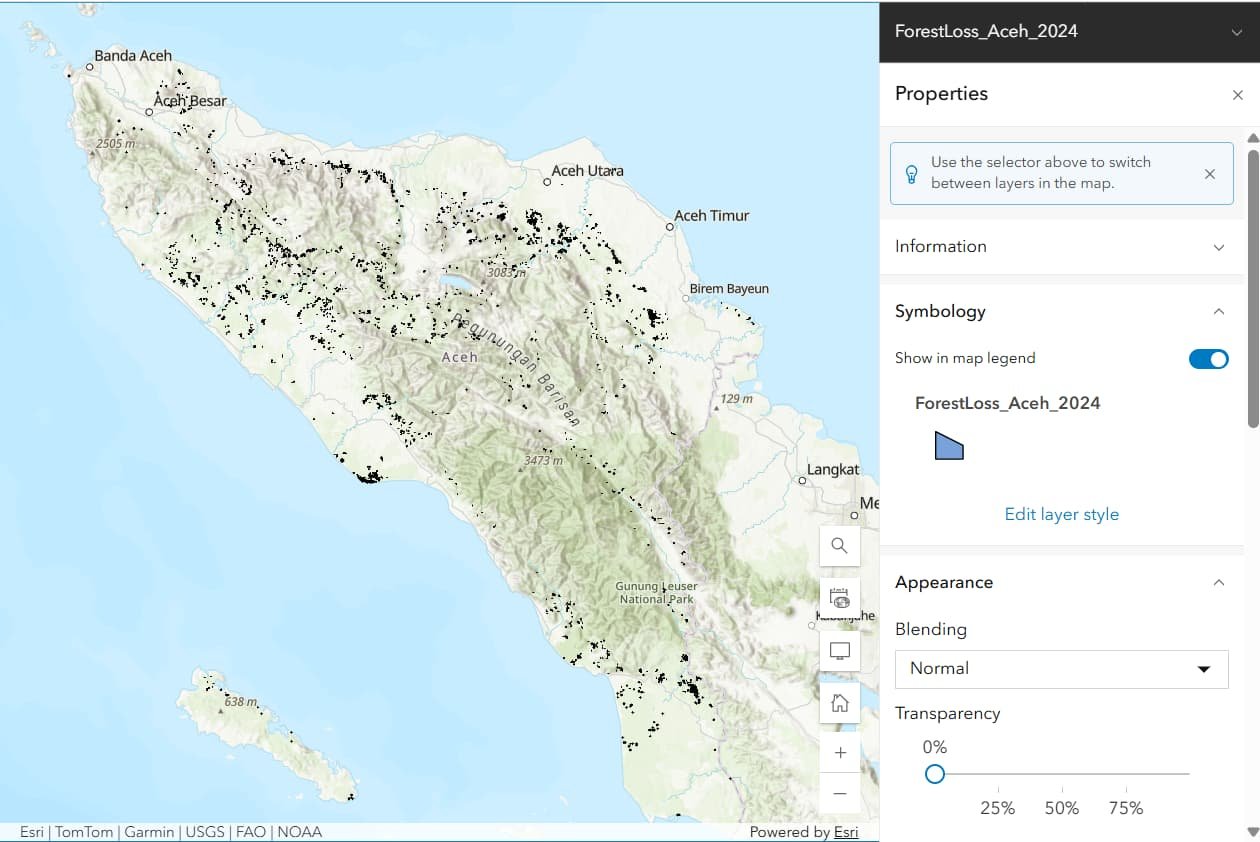Open the Esri link in attribution

(x=846, y=832)
